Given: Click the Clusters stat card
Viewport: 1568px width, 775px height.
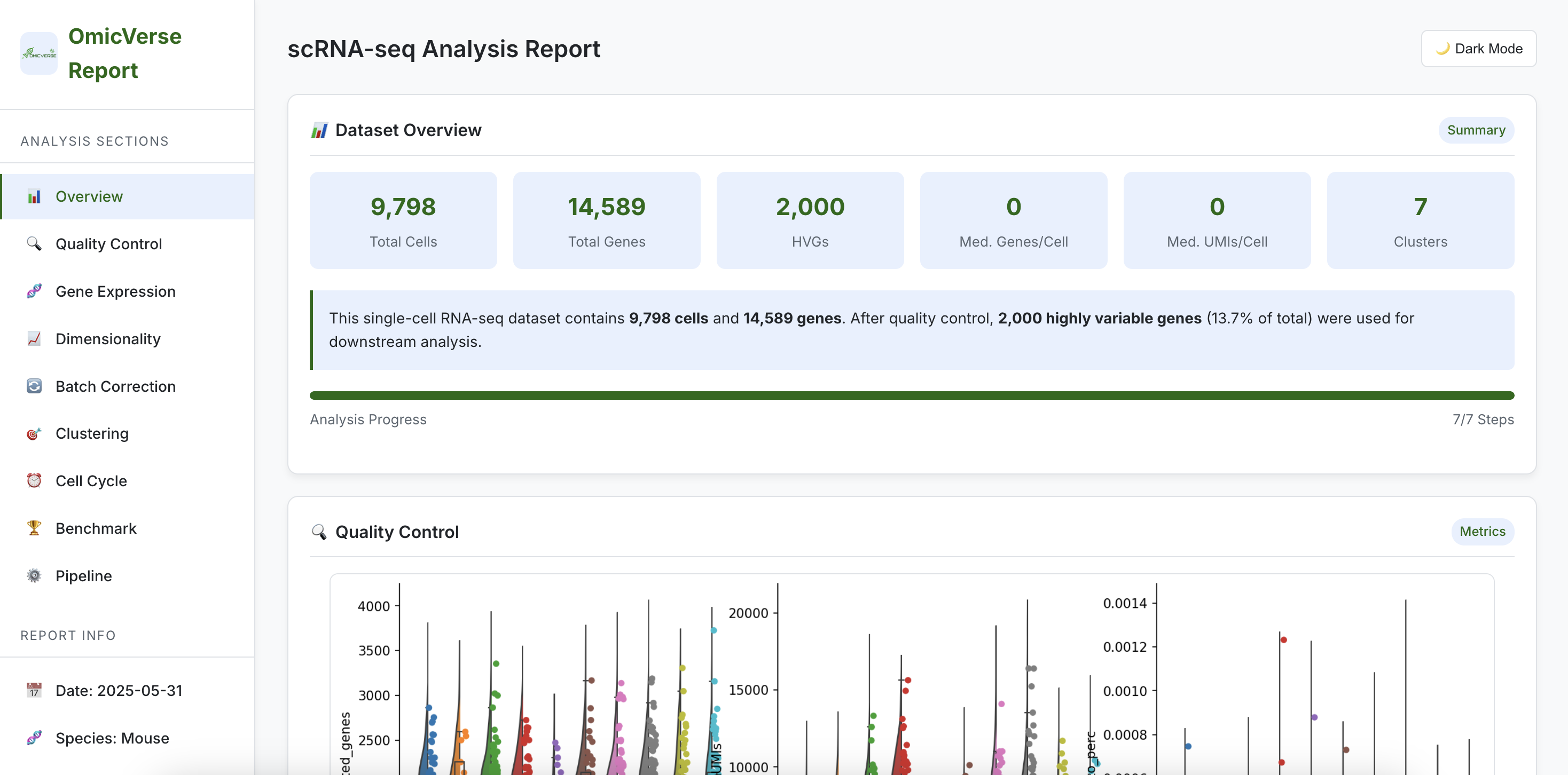Looking at the screenshot, I should 1420,220.
